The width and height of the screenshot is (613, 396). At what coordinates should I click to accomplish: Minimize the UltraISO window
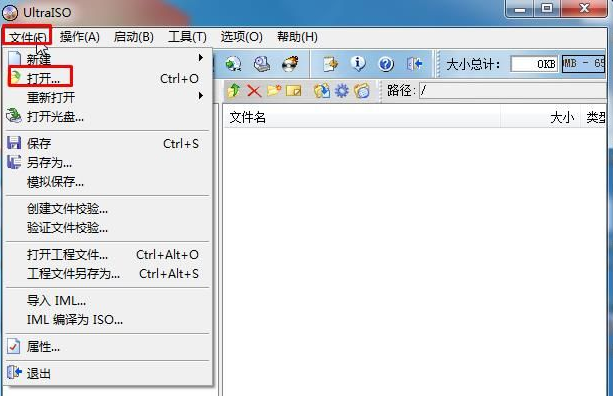click(520, 8)
